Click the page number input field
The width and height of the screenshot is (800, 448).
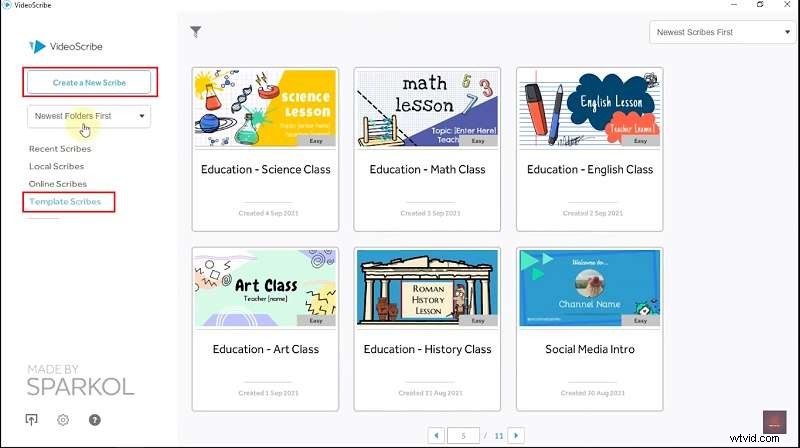coord(463,435)
